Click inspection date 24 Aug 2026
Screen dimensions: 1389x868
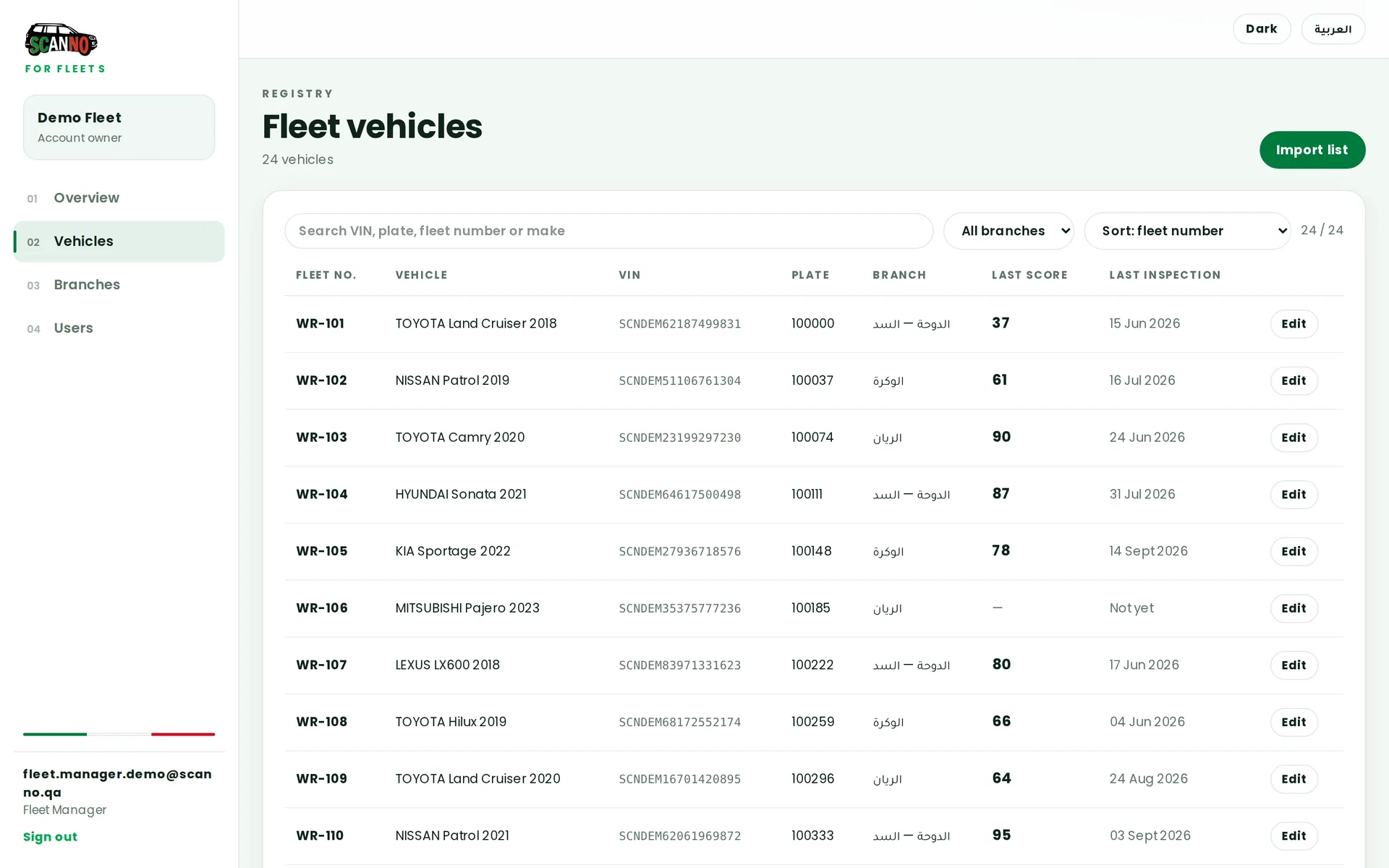(x=1149, y=779)
